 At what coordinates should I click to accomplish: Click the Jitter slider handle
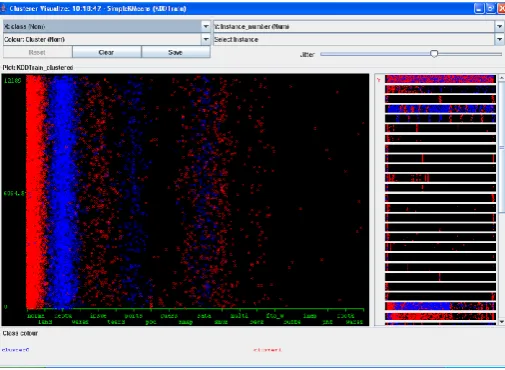tap(434, 54)
